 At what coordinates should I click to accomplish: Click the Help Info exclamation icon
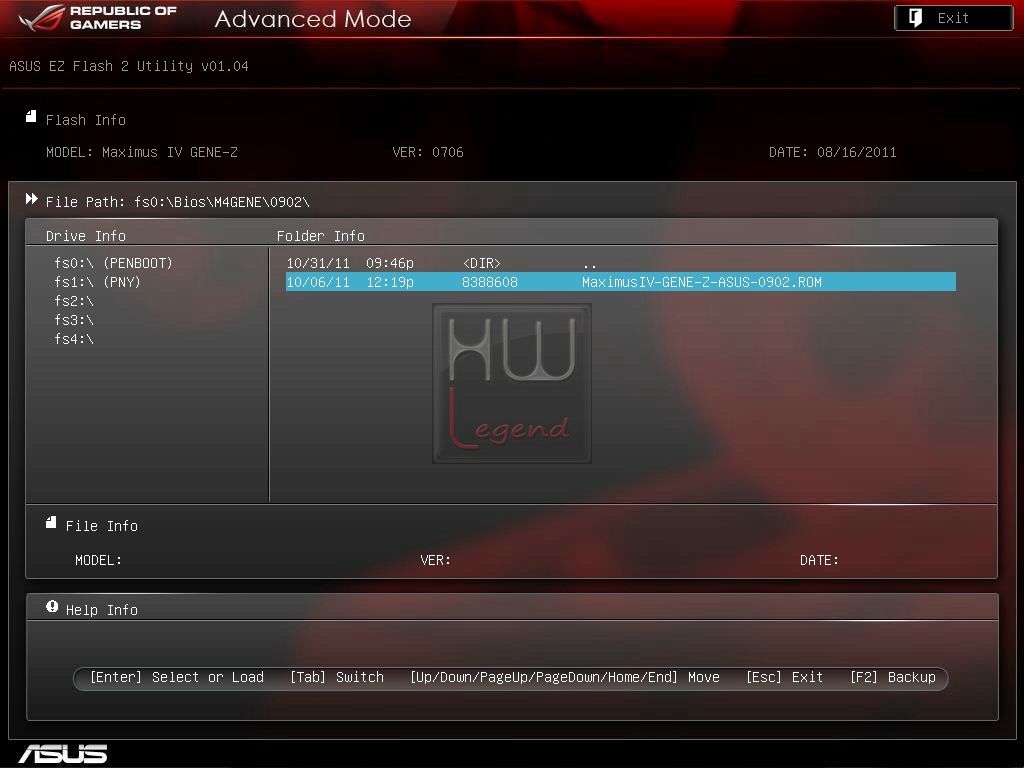point(52,607)
